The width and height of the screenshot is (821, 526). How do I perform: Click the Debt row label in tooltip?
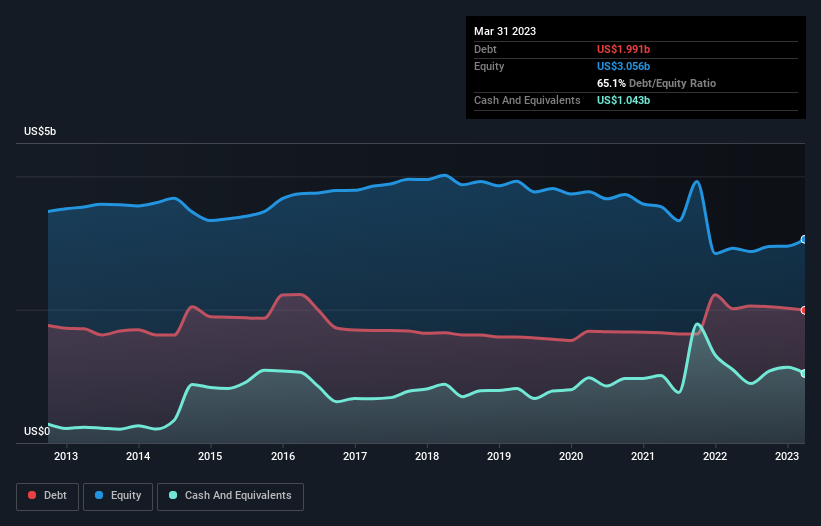[x=485, y=49]
